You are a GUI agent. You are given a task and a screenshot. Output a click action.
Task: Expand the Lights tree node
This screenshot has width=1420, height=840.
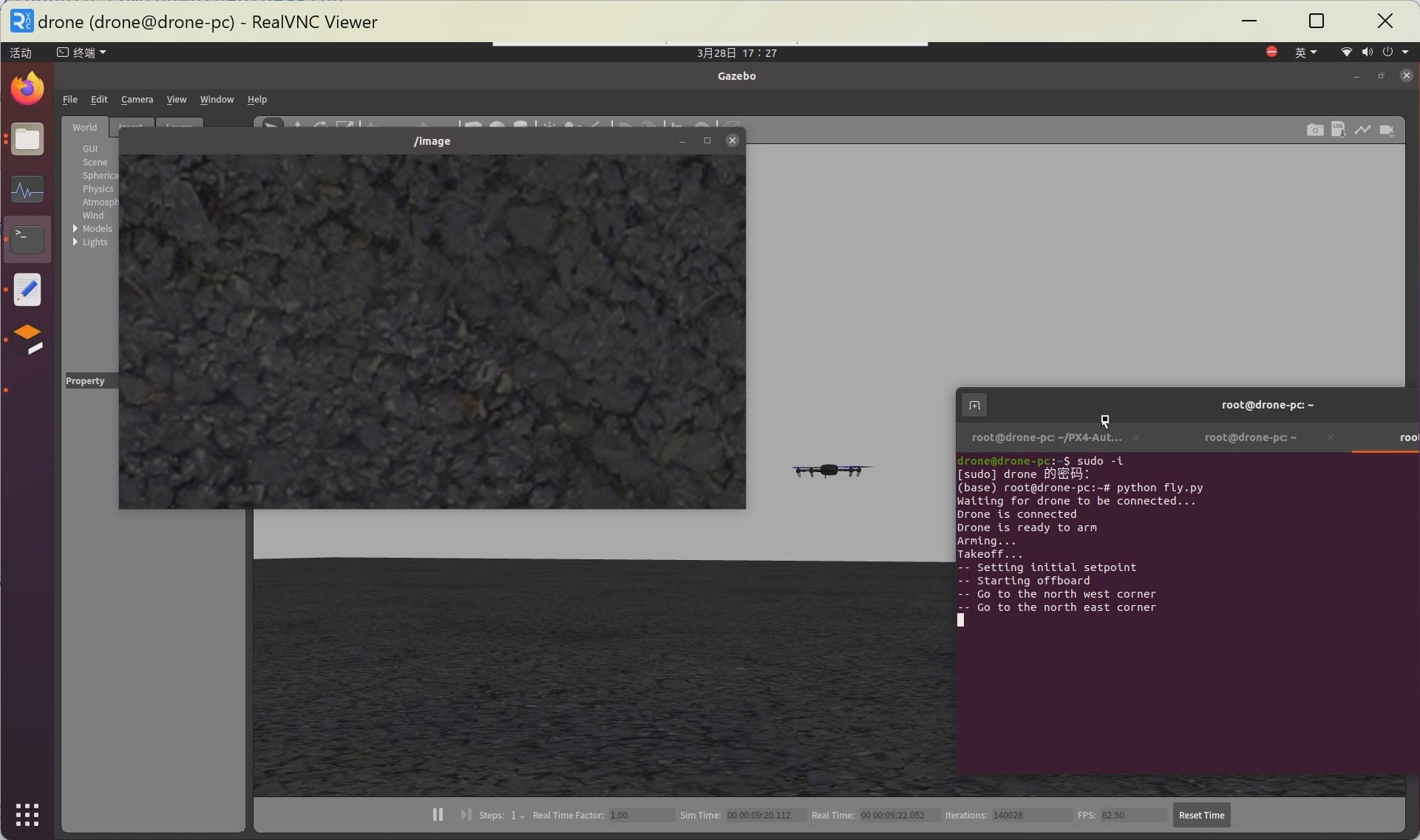(x=75, y=242)
